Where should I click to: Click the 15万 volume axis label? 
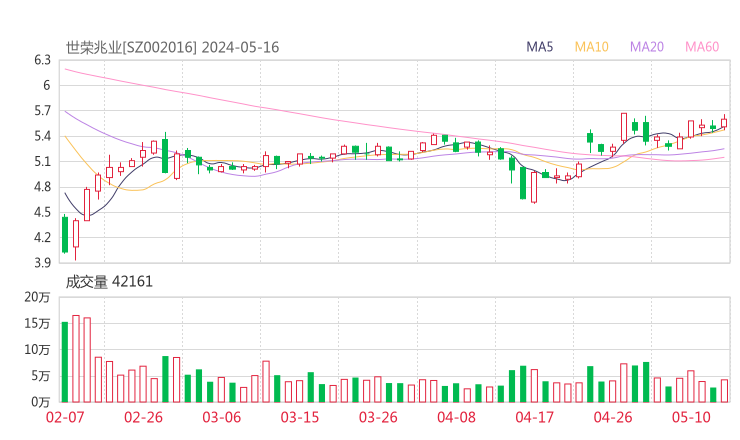click(x=37, y=323)
